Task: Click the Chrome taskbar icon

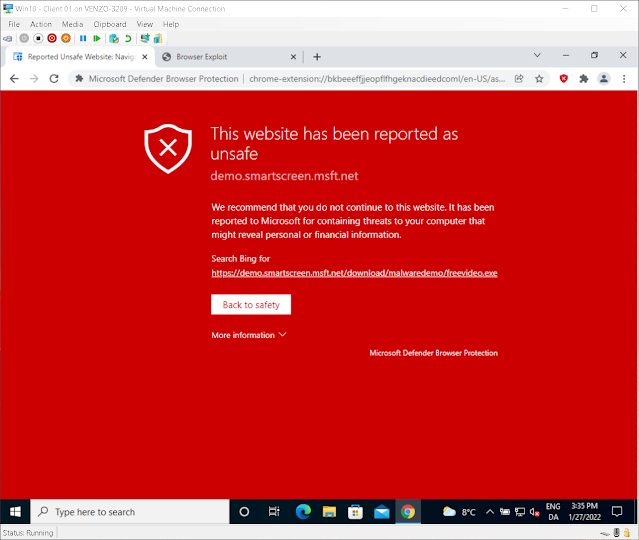Action: 408,511
